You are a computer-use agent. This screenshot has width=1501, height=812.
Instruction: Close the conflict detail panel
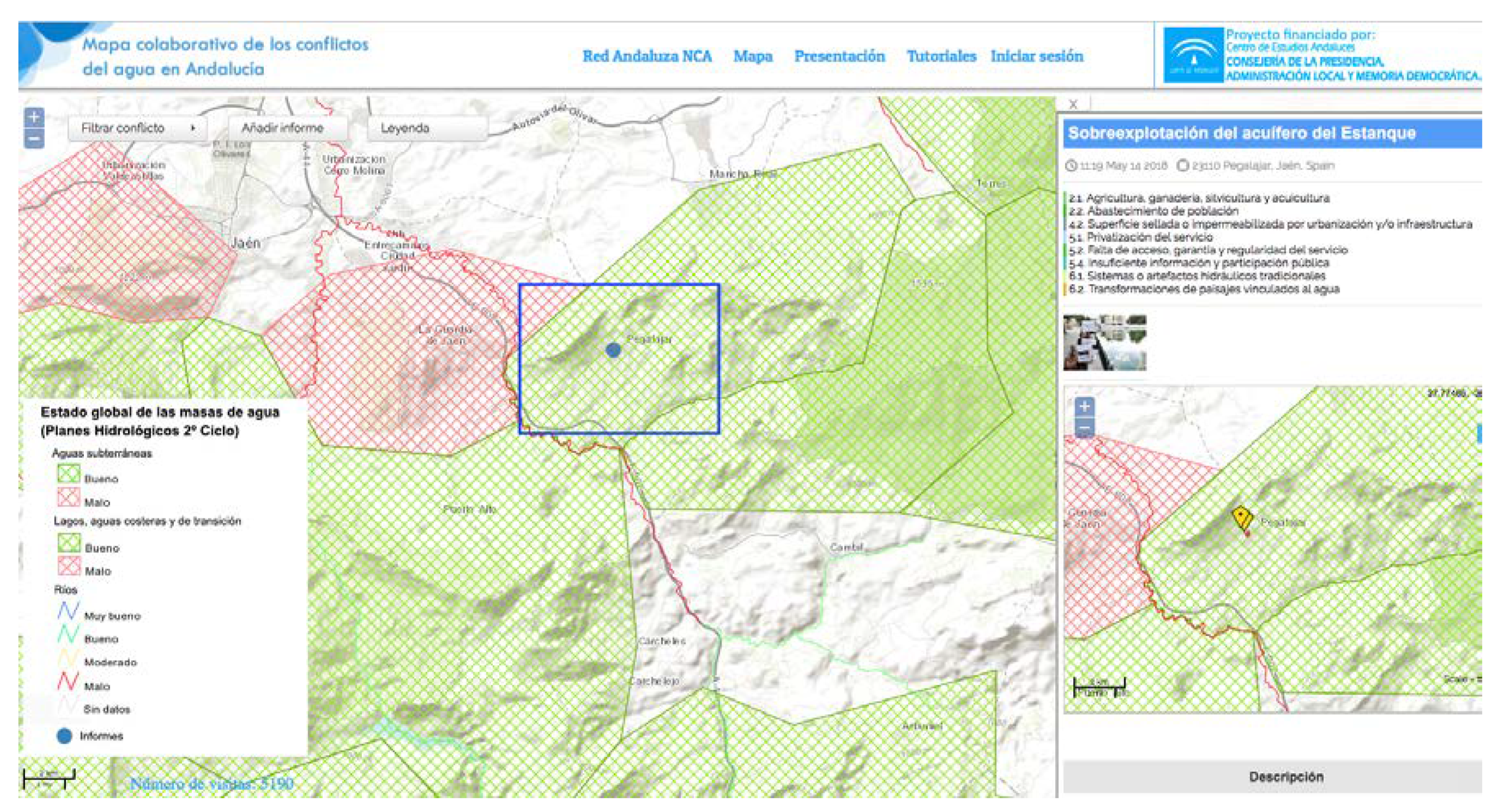[1073, 104]
